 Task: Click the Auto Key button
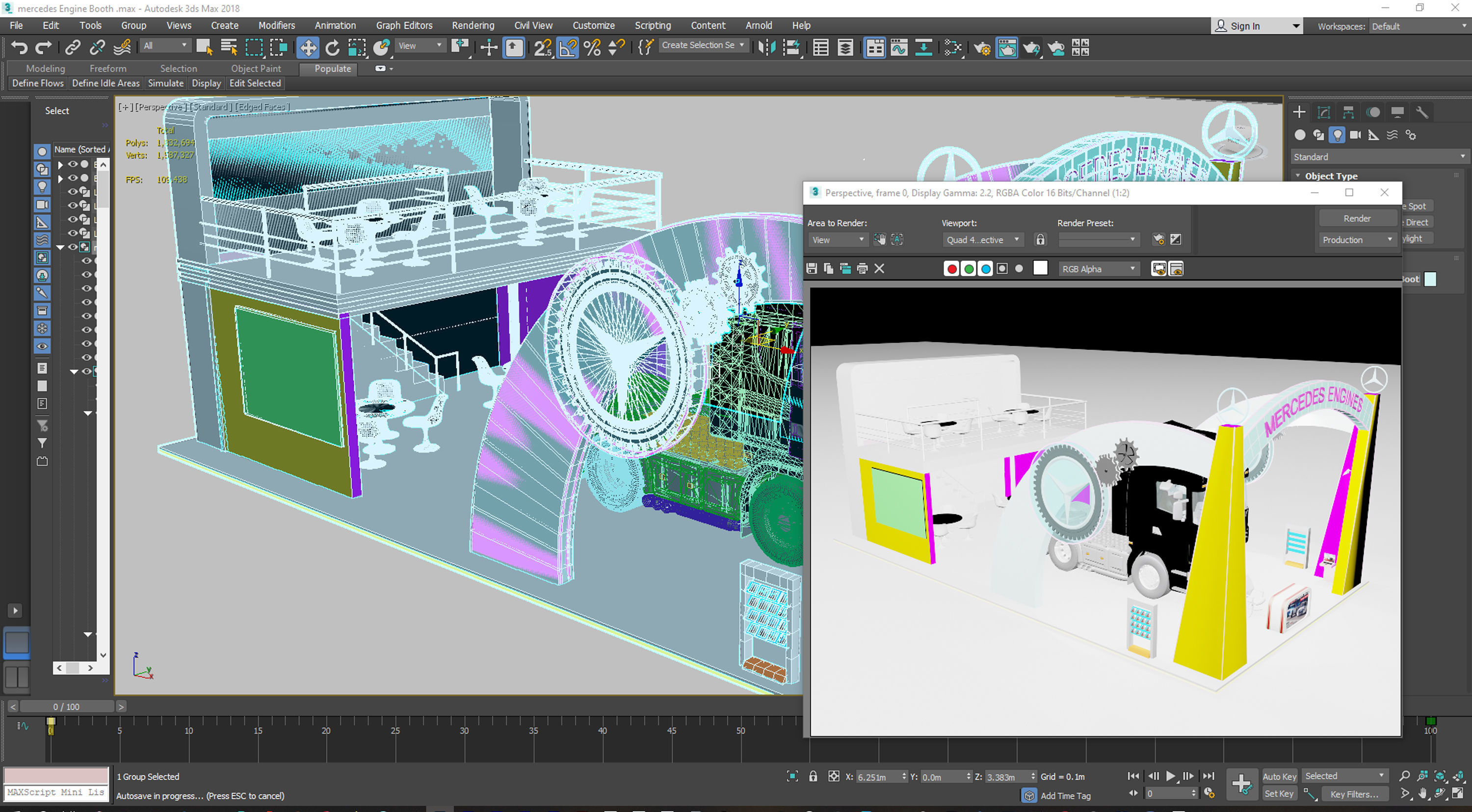click(x=1280, y=776)
